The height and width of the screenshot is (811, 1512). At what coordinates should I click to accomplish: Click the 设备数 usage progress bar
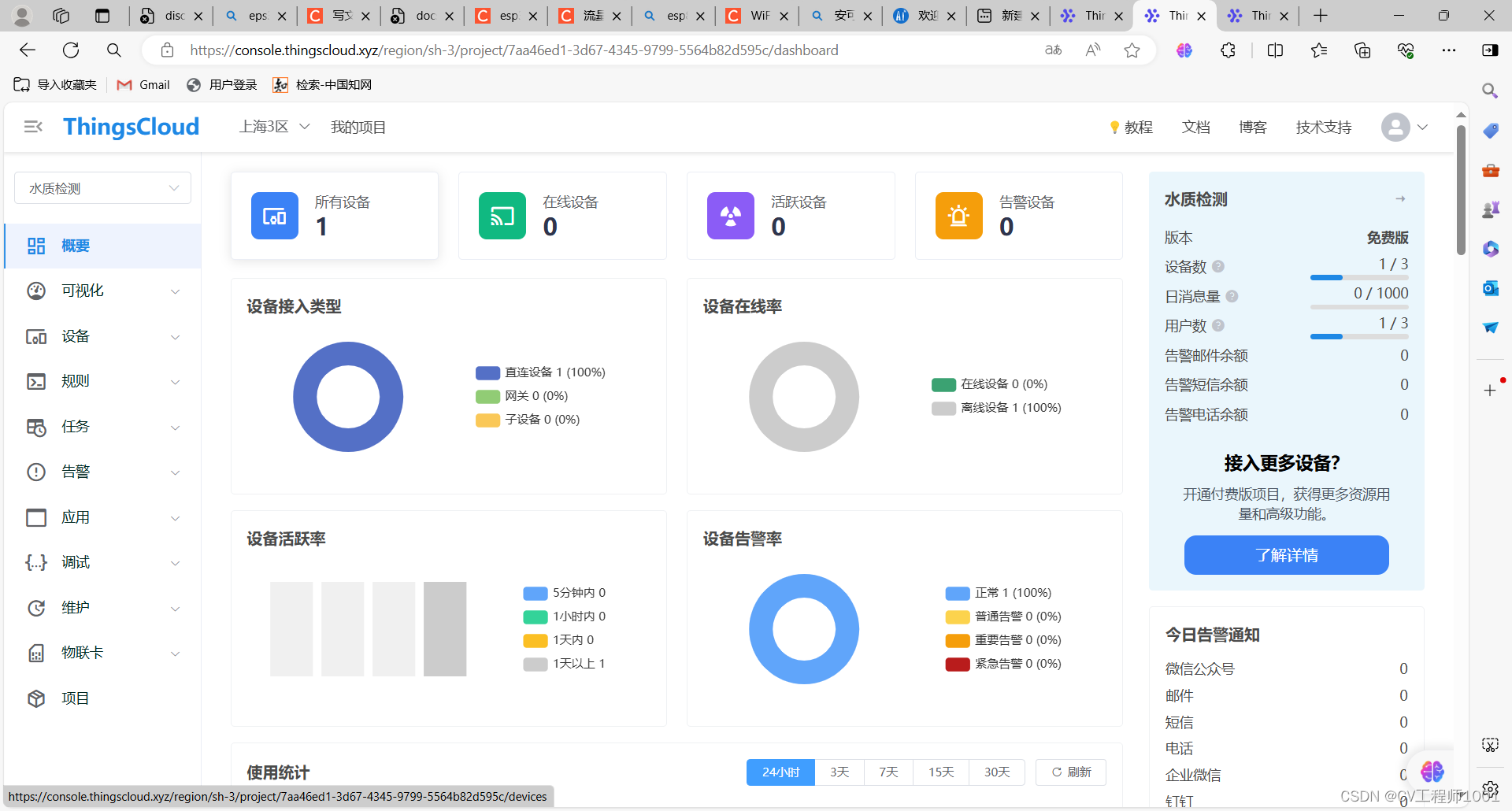pyautogui.click(x=1358, y=277)
